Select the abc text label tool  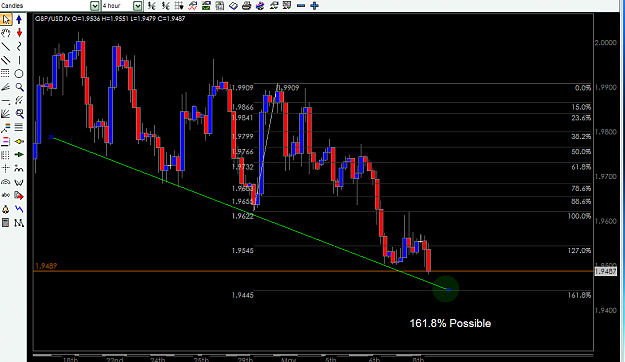6,195
